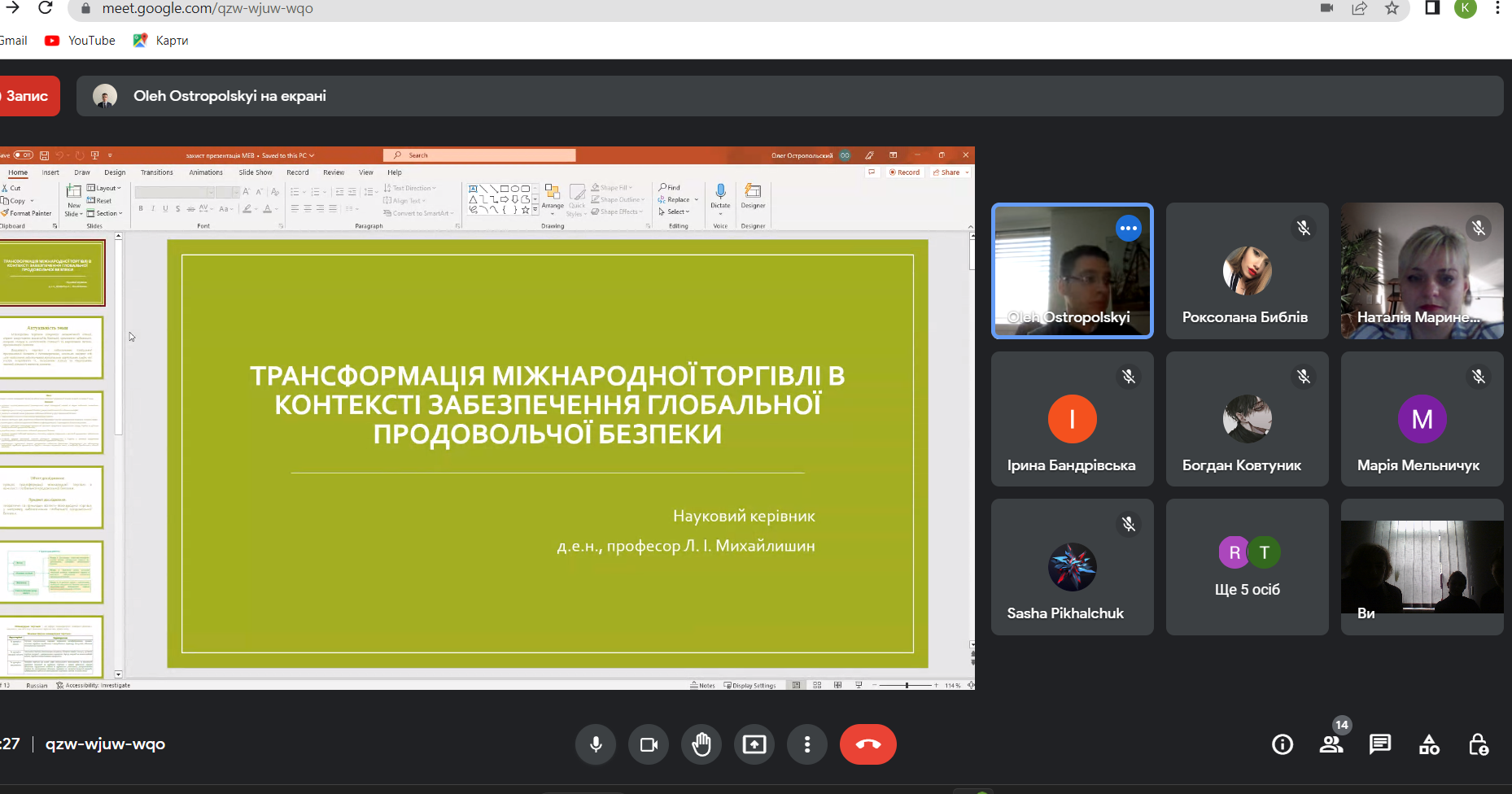Click the Запис recording indicator
The image size is (1512, 794).
coord(28,96)
